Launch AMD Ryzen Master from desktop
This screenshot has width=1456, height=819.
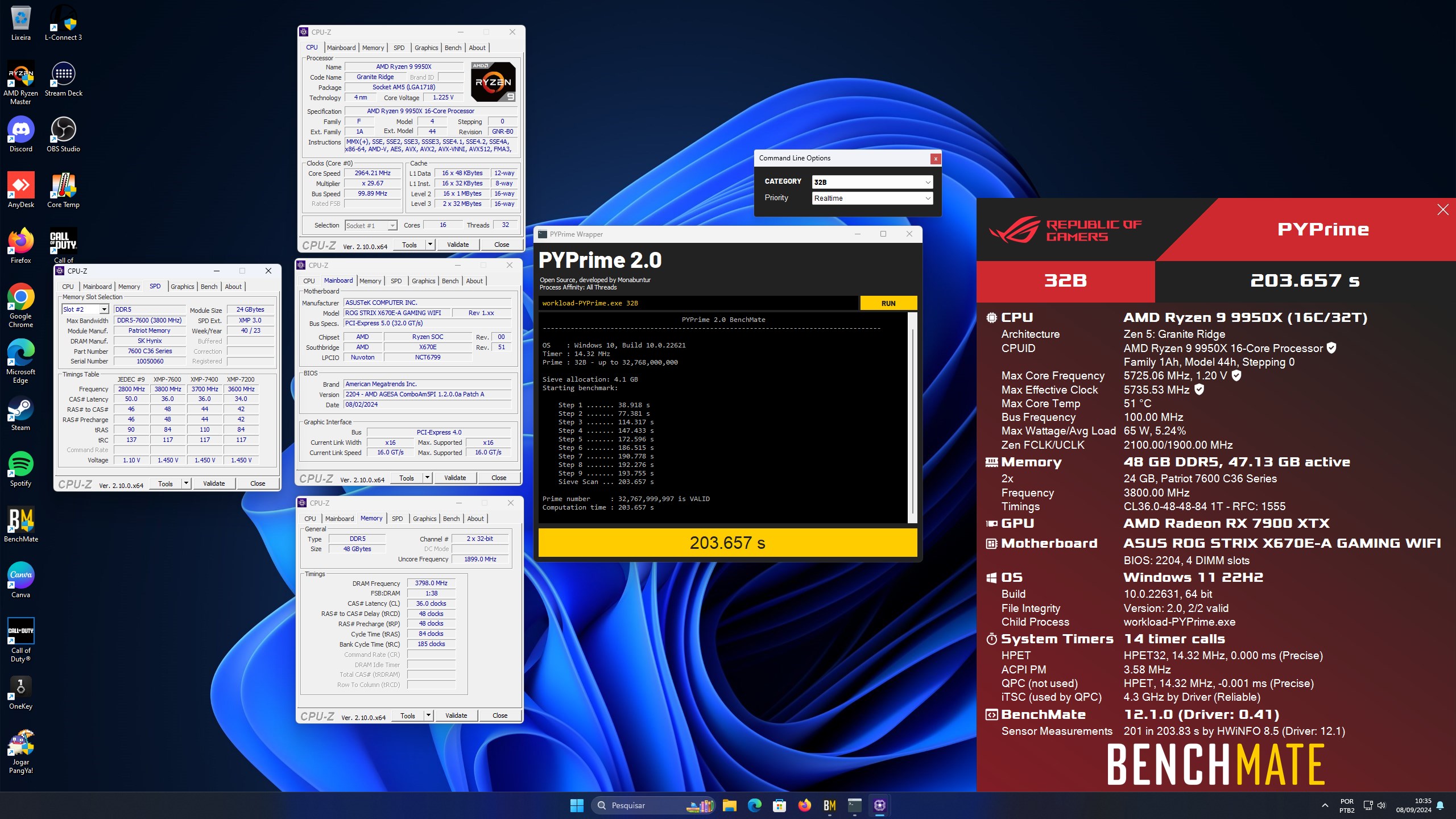20,83
